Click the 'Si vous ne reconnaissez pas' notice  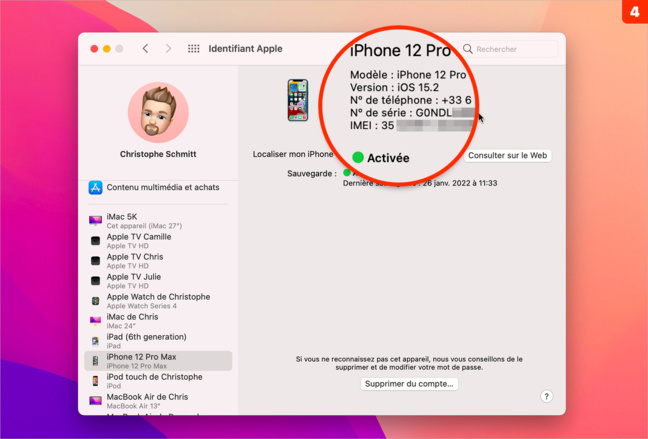click(x=409, y=363)
